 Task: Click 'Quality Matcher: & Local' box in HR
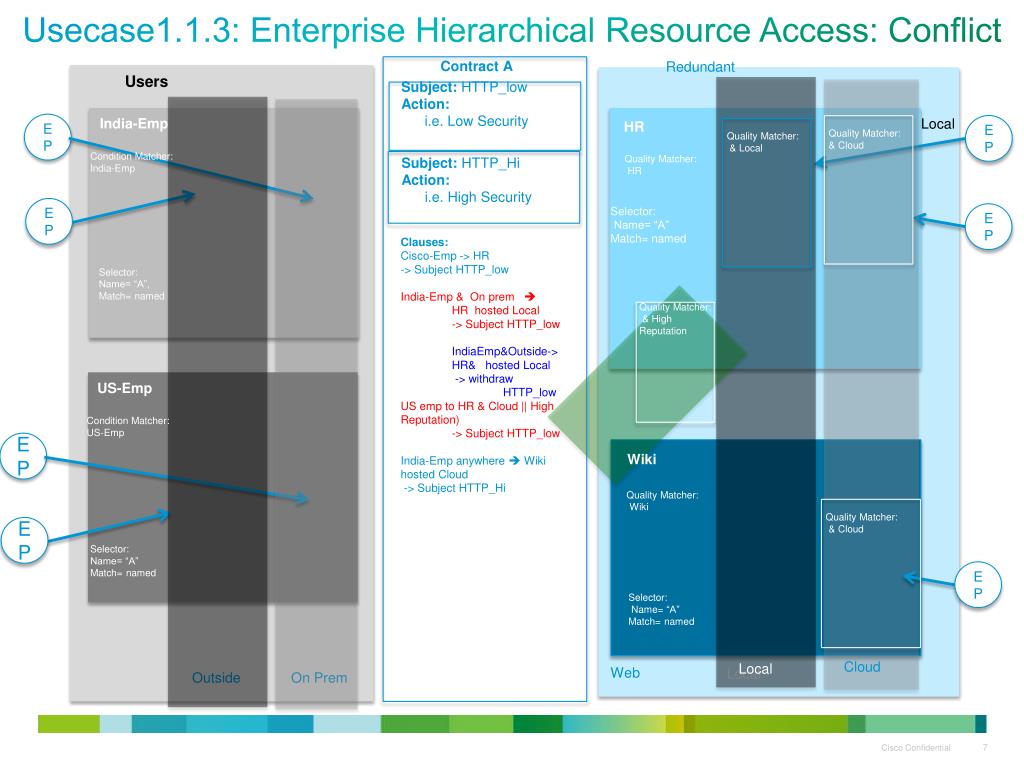[x=767, y=193]
